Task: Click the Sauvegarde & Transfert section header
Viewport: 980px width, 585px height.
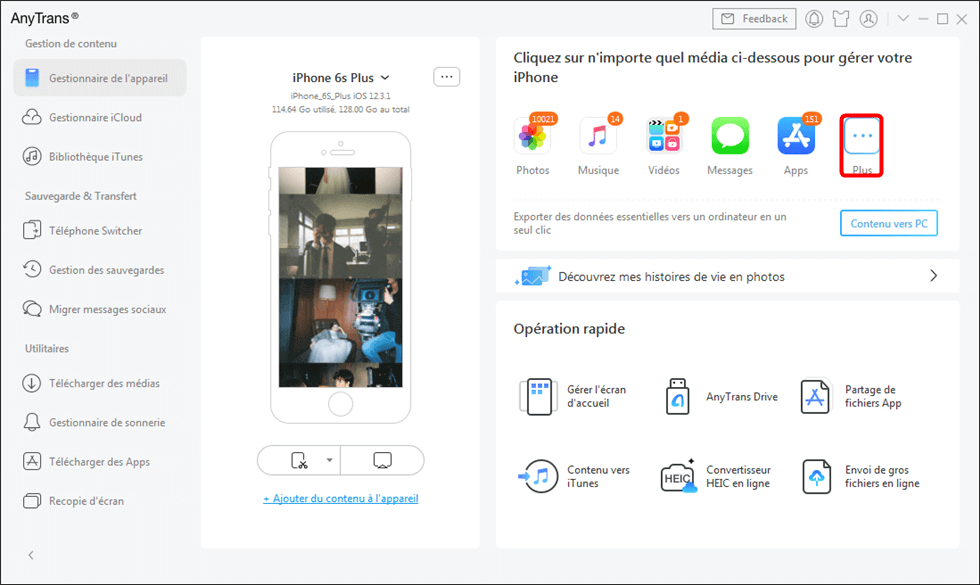Action: pyautogui.click(x=81, y=196)
